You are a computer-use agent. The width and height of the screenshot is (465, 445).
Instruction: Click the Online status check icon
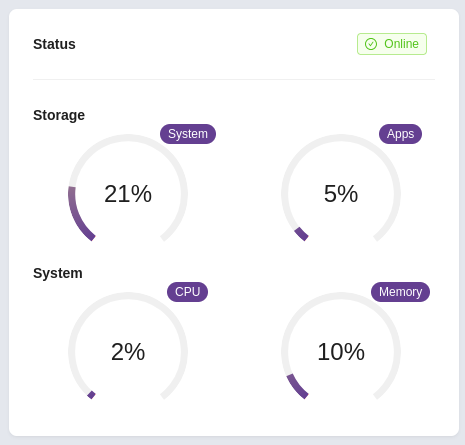pyautogui.click(x=371, y=44)
